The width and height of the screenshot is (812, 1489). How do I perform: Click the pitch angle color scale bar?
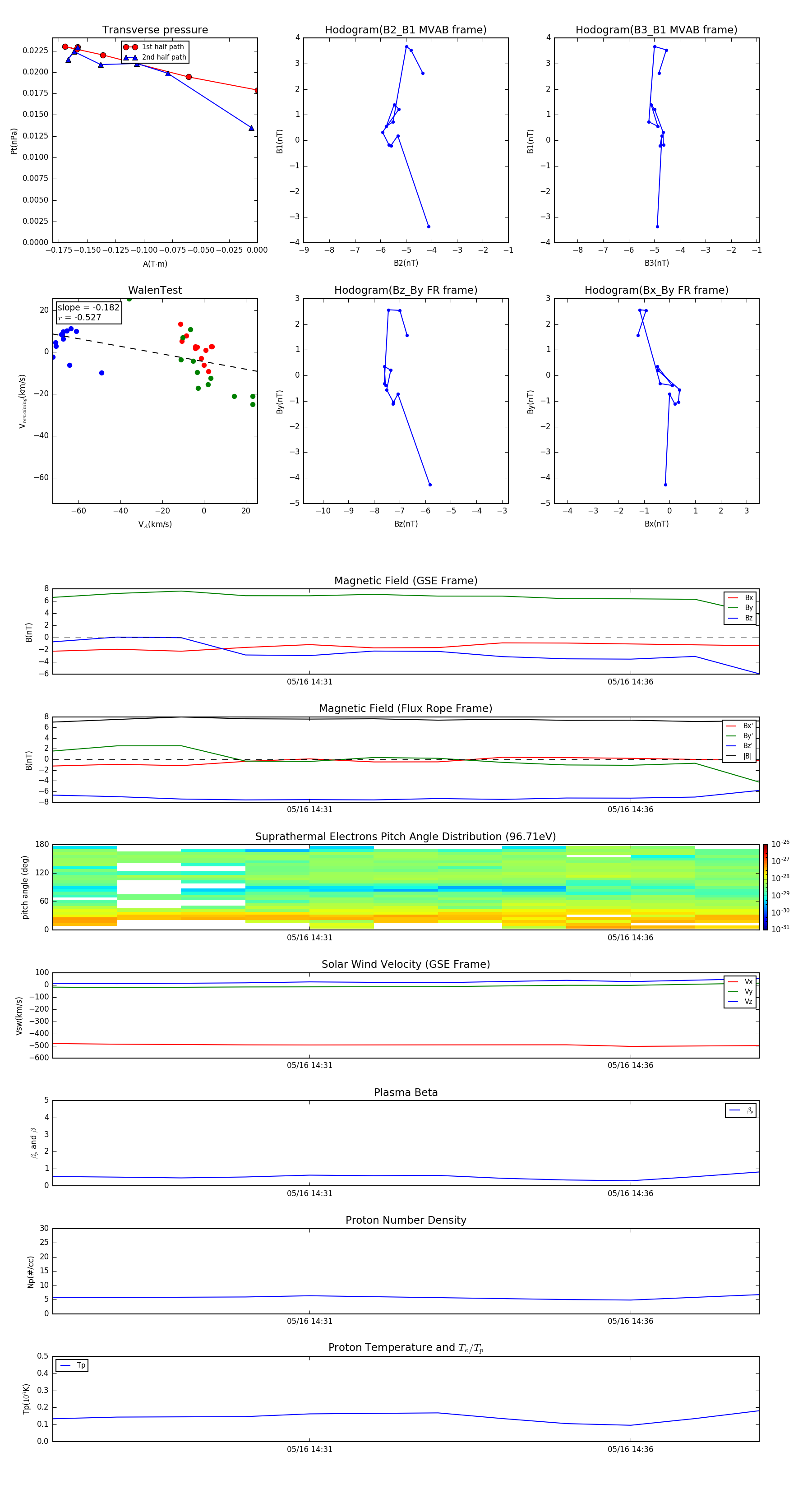tap(765, 887)
